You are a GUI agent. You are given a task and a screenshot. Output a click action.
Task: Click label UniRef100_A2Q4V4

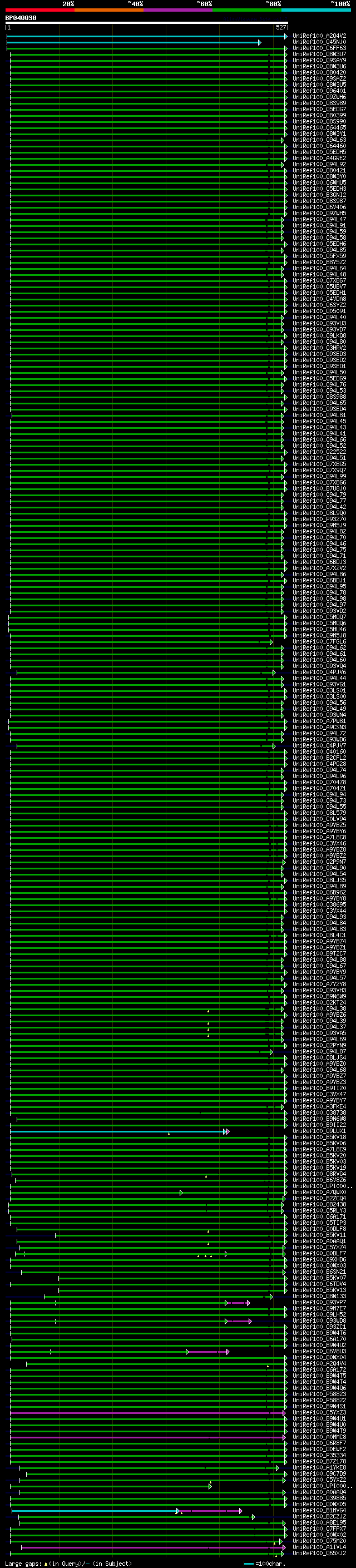pyautogui.click(x=319, y=1363)
